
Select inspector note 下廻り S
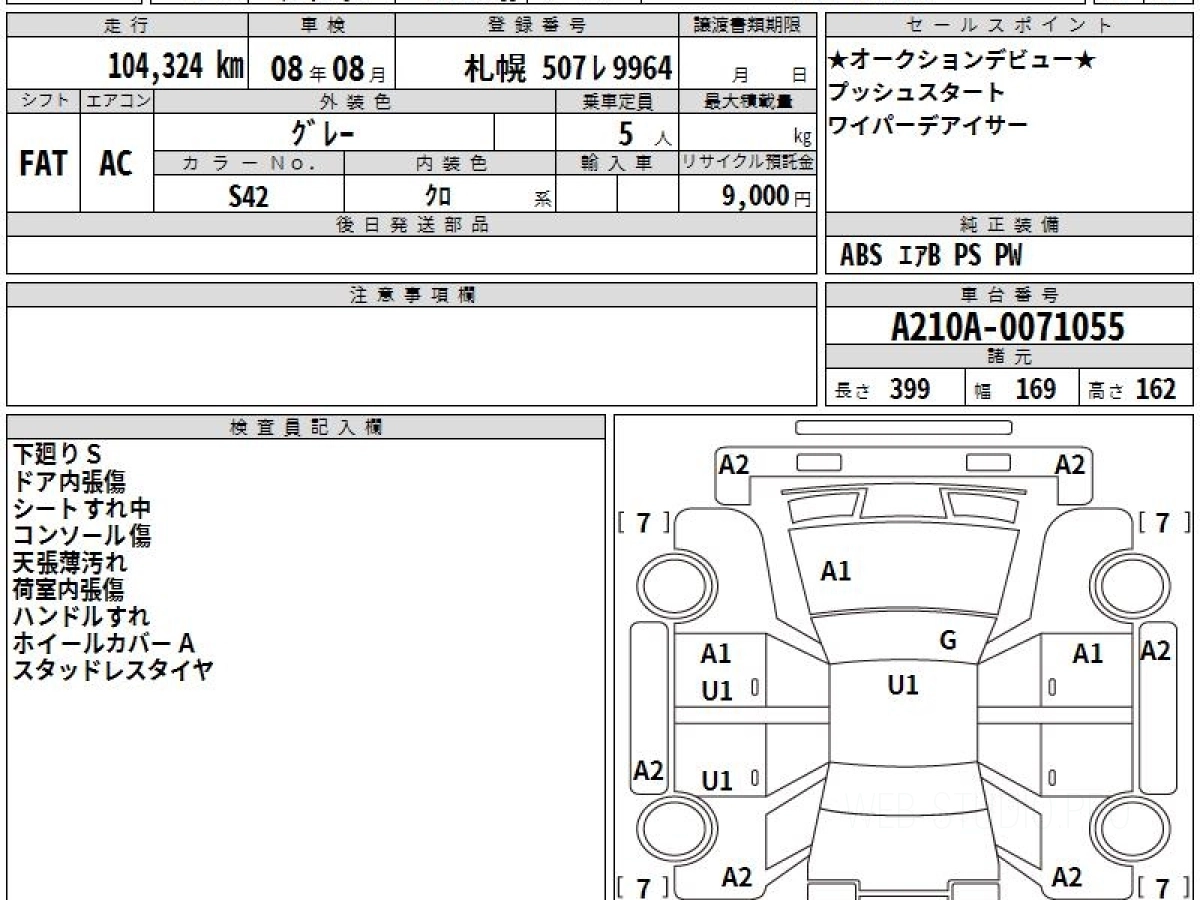tap(57, 453)
